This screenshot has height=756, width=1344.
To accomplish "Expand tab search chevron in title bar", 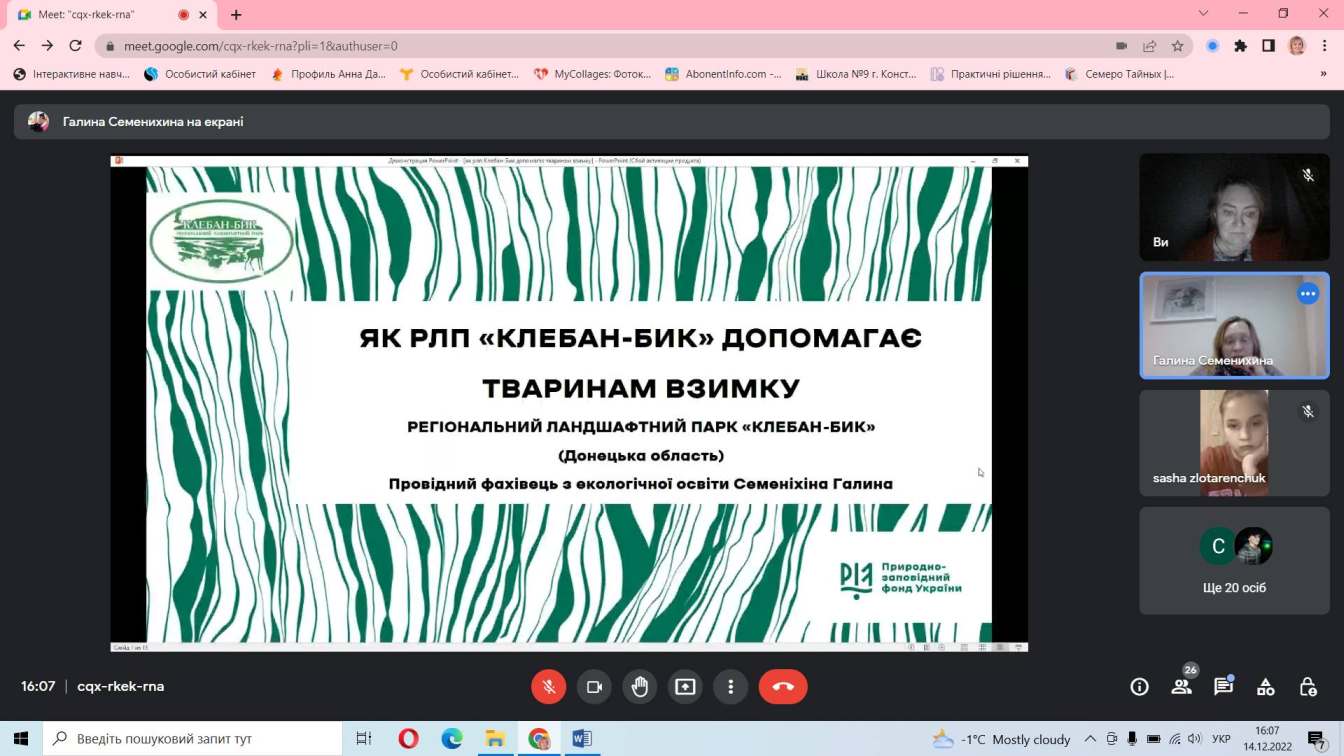I will [1204, 14].
